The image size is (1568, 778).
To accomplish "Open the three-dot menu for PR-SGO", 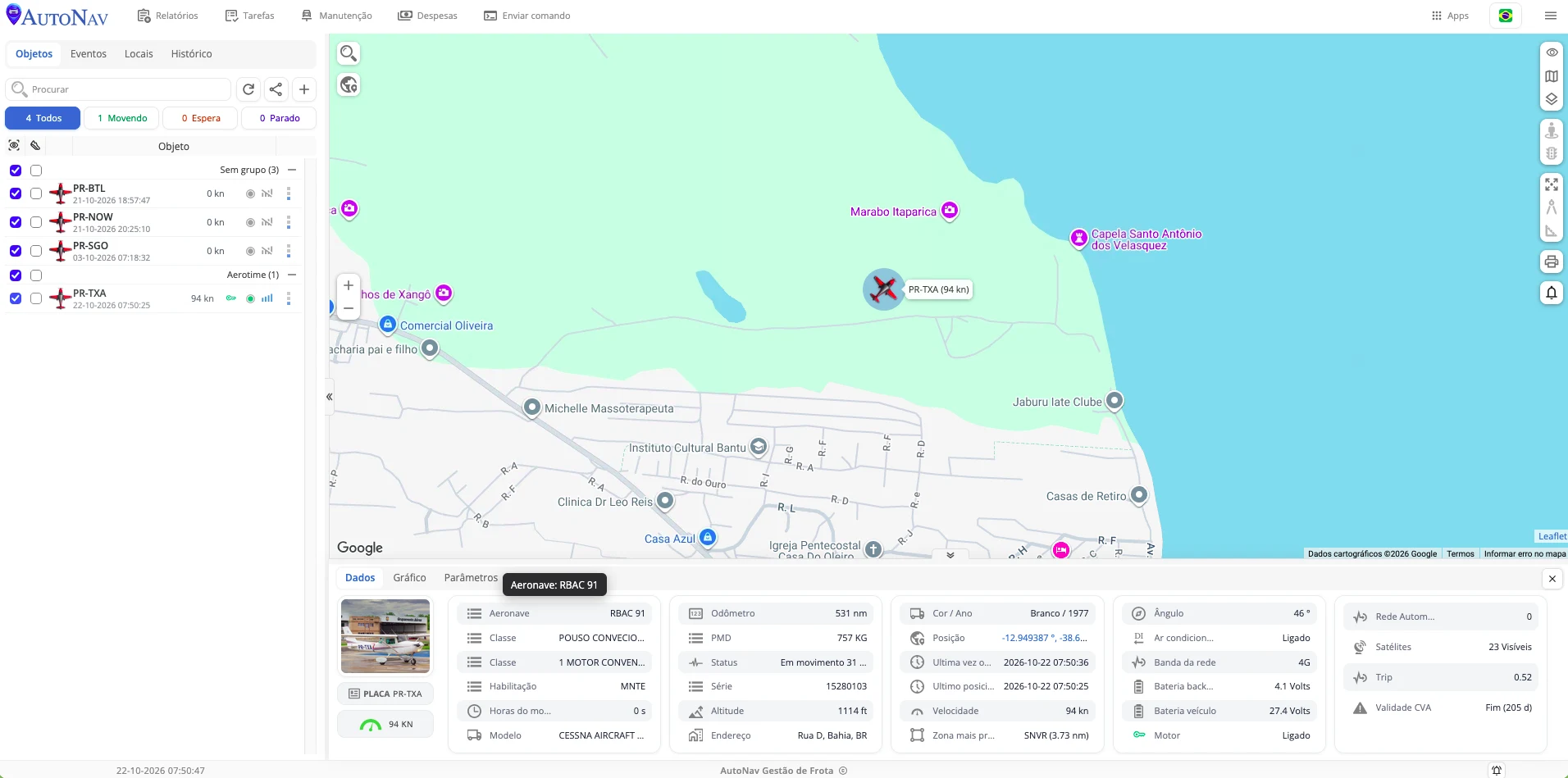I will (x=288, y=251).
